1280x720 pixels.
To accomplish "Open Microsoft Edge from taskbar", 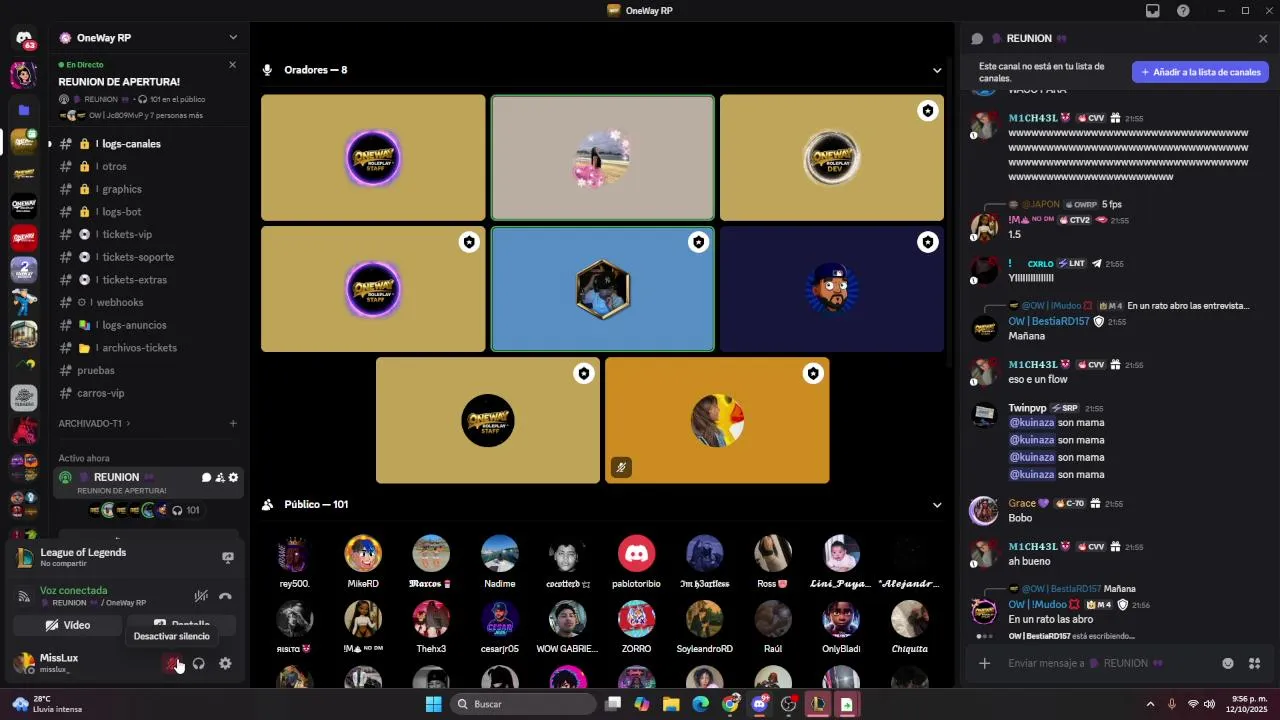I will click(700, 704).
